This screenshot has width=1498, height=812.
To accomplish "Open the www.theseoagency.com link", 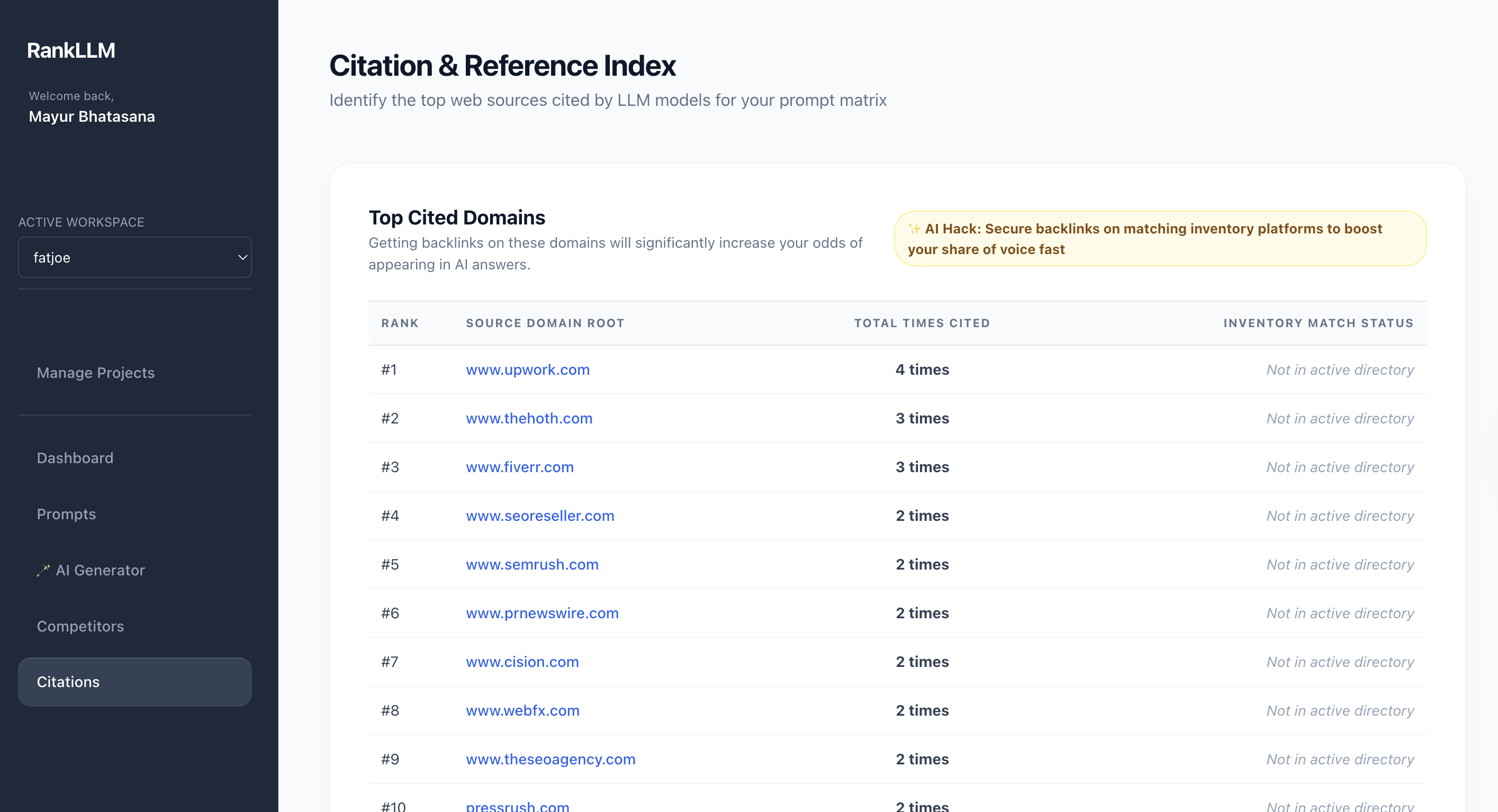I will (x=550, y=759).
